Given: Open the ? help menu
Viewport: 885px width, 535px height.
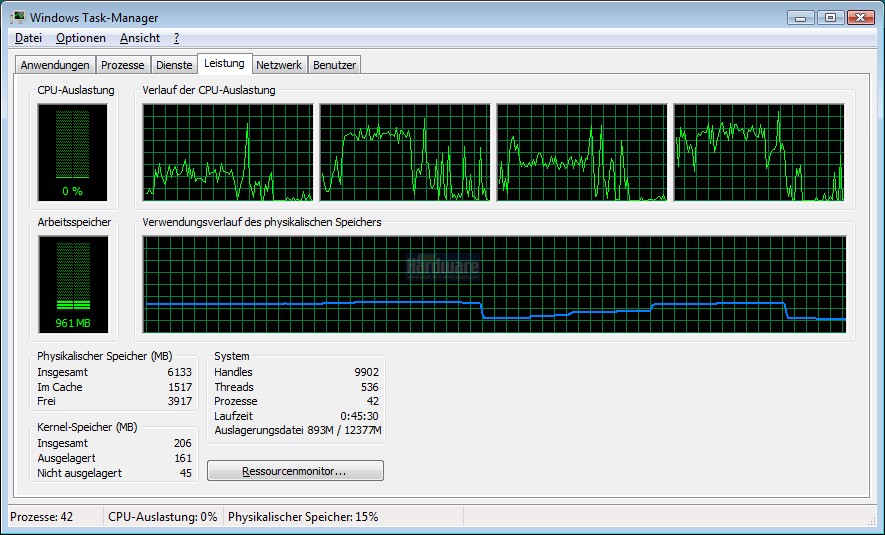Looking at the screenshot, I should click(x=176, y=38).
